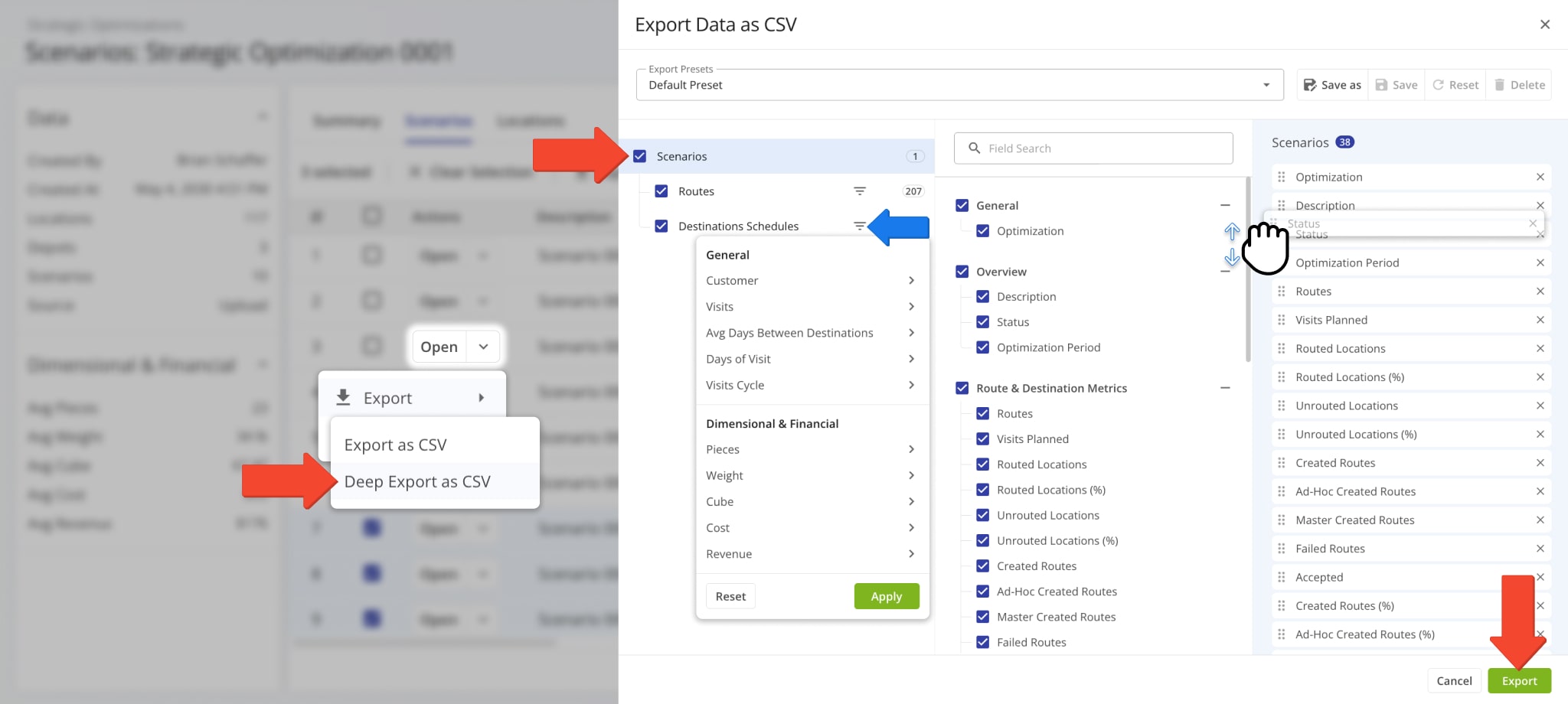1568x704 pixels.
Task: Click the Cancel button
Action: (1453, 681)
